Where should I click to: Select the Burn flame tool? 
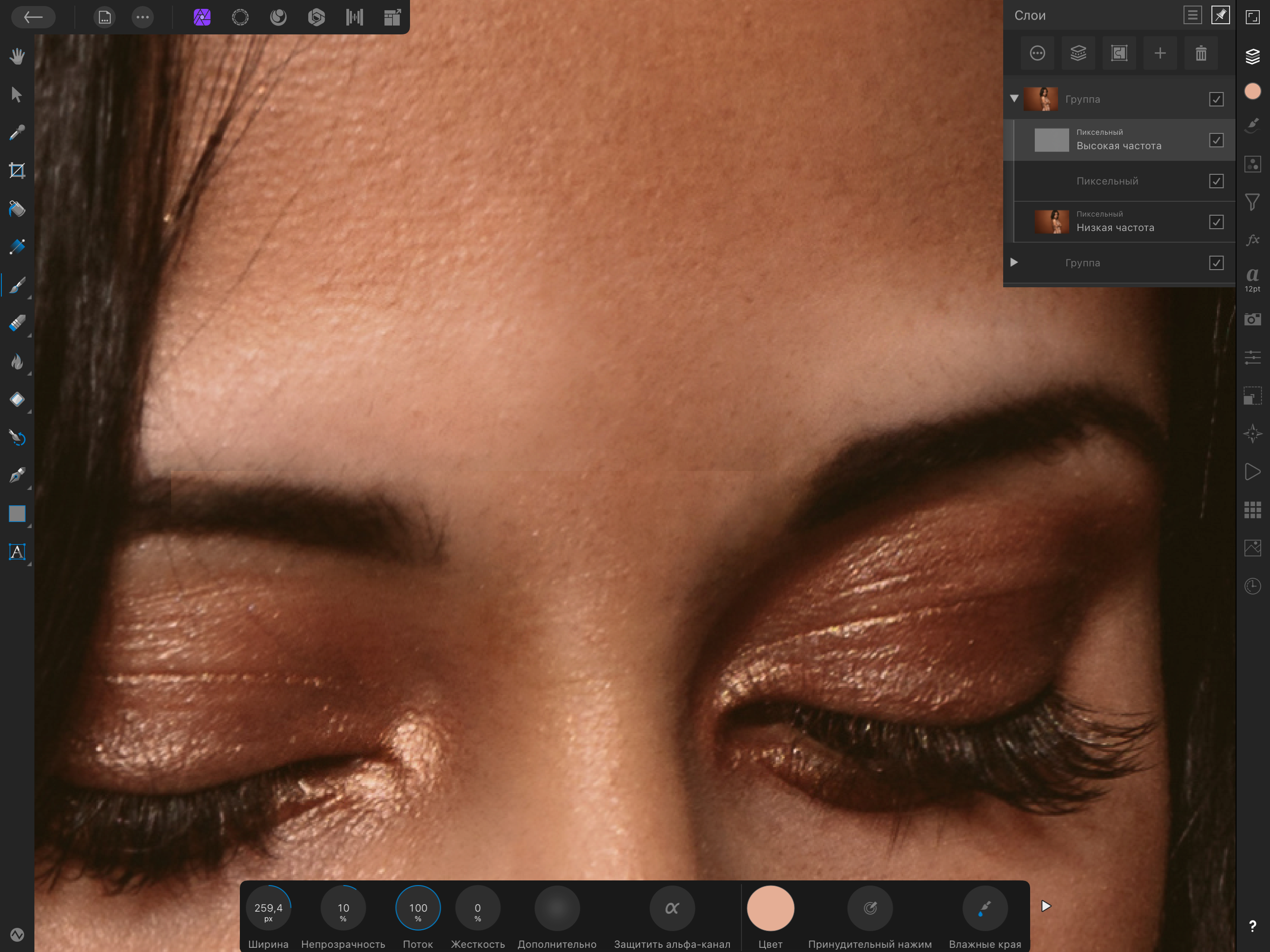tap(17, 361)
